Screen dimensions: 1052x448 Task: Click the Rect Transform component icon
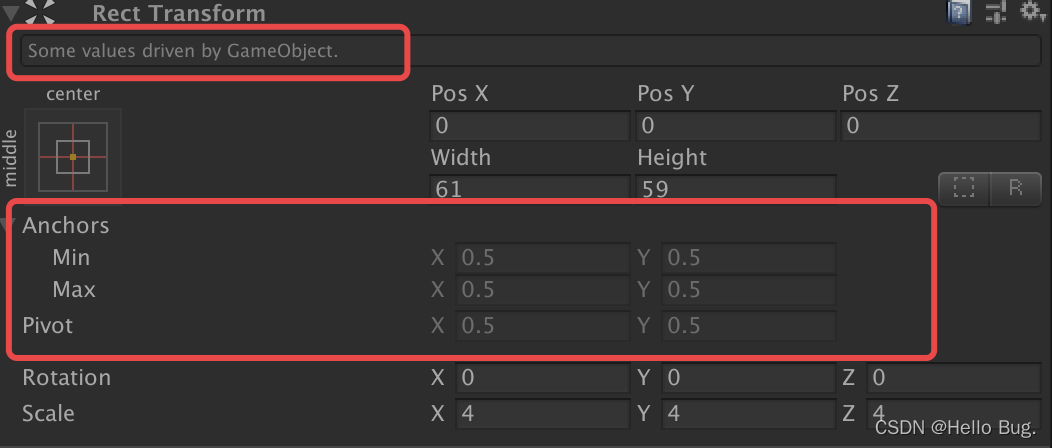[40, 11]
